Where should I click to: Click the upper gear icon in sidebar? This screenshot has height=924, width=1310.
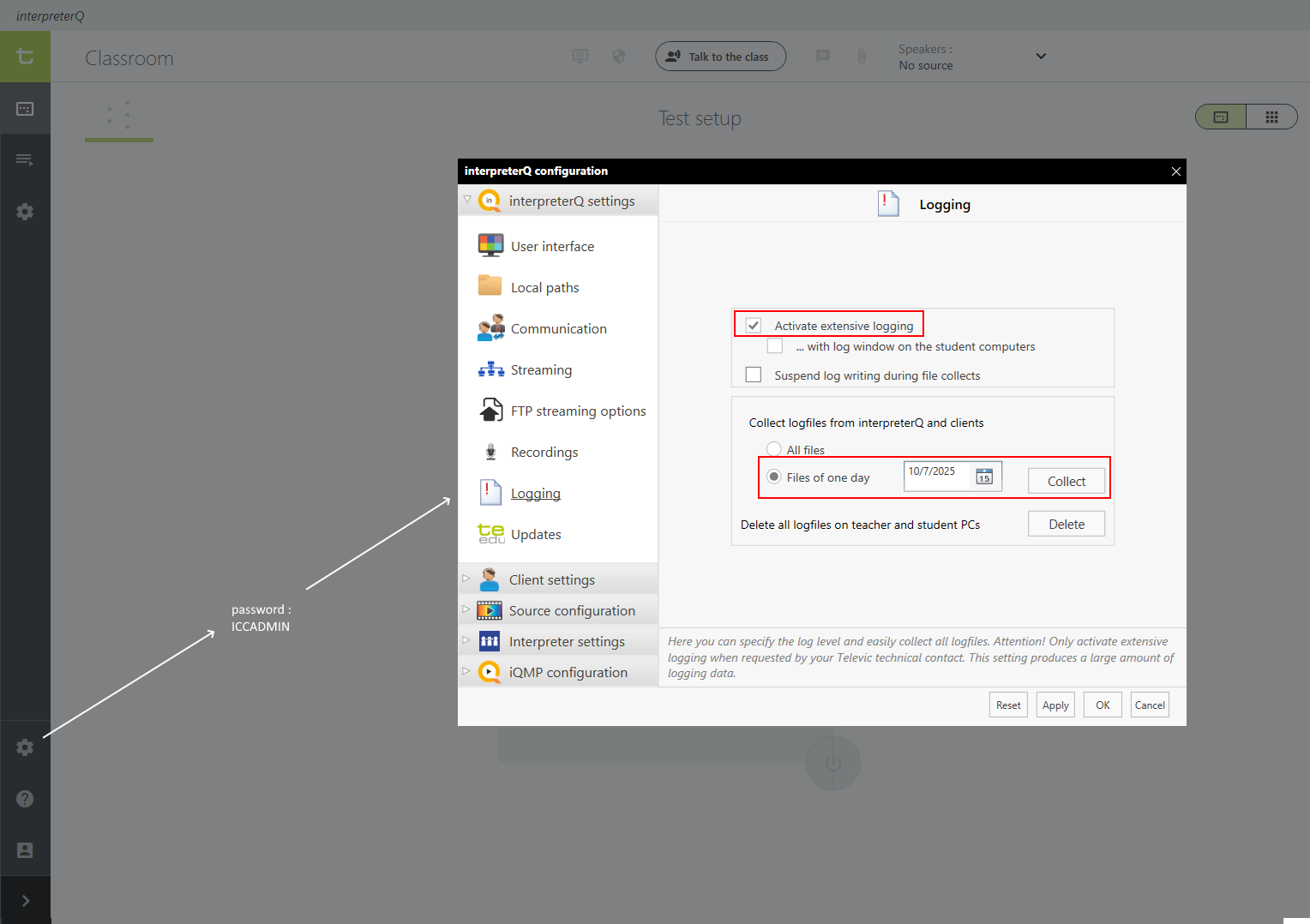pos(25,212)
